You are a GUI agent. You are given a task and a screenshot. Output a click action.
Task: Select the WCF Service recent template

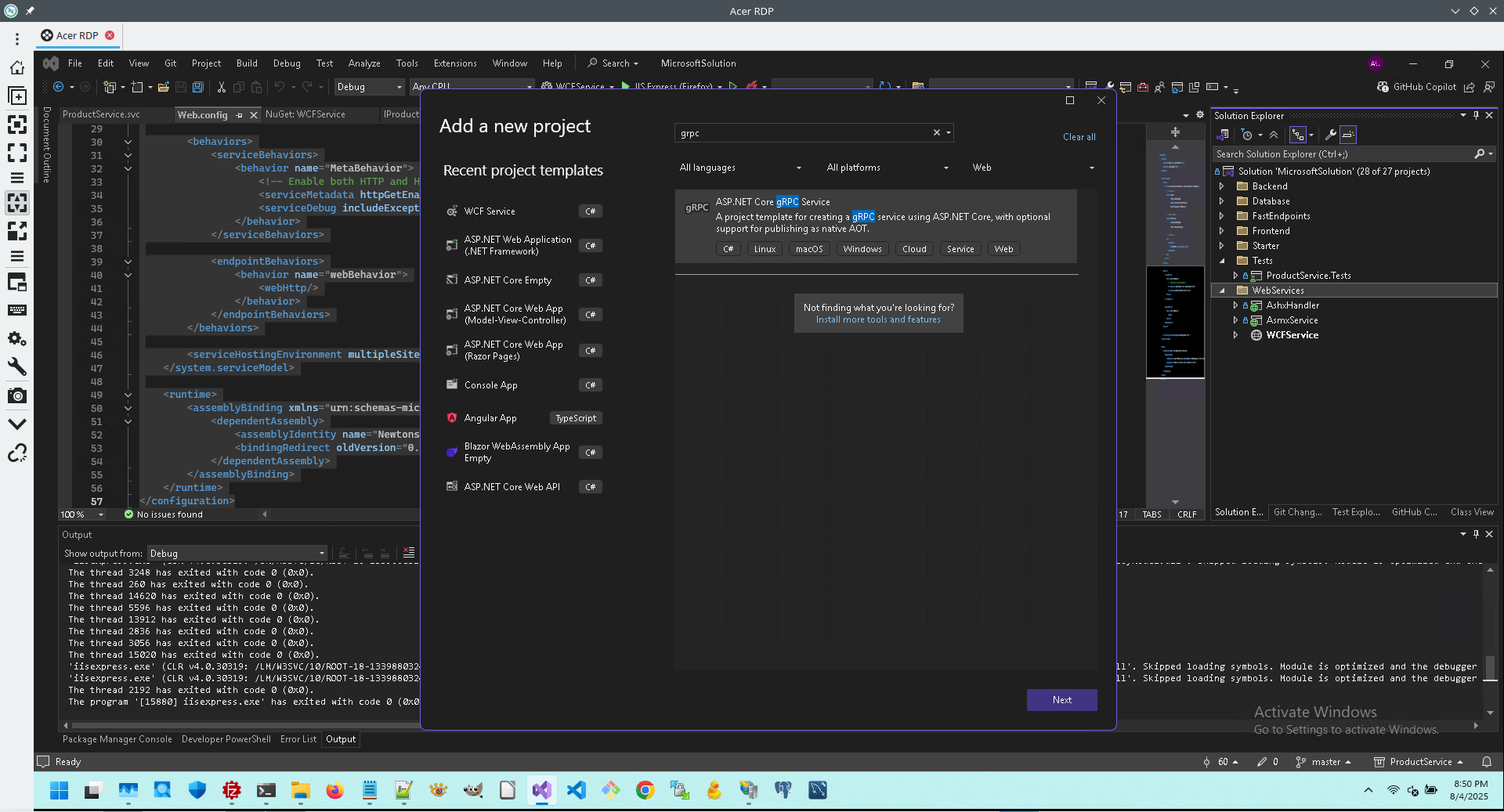point(523,211)
